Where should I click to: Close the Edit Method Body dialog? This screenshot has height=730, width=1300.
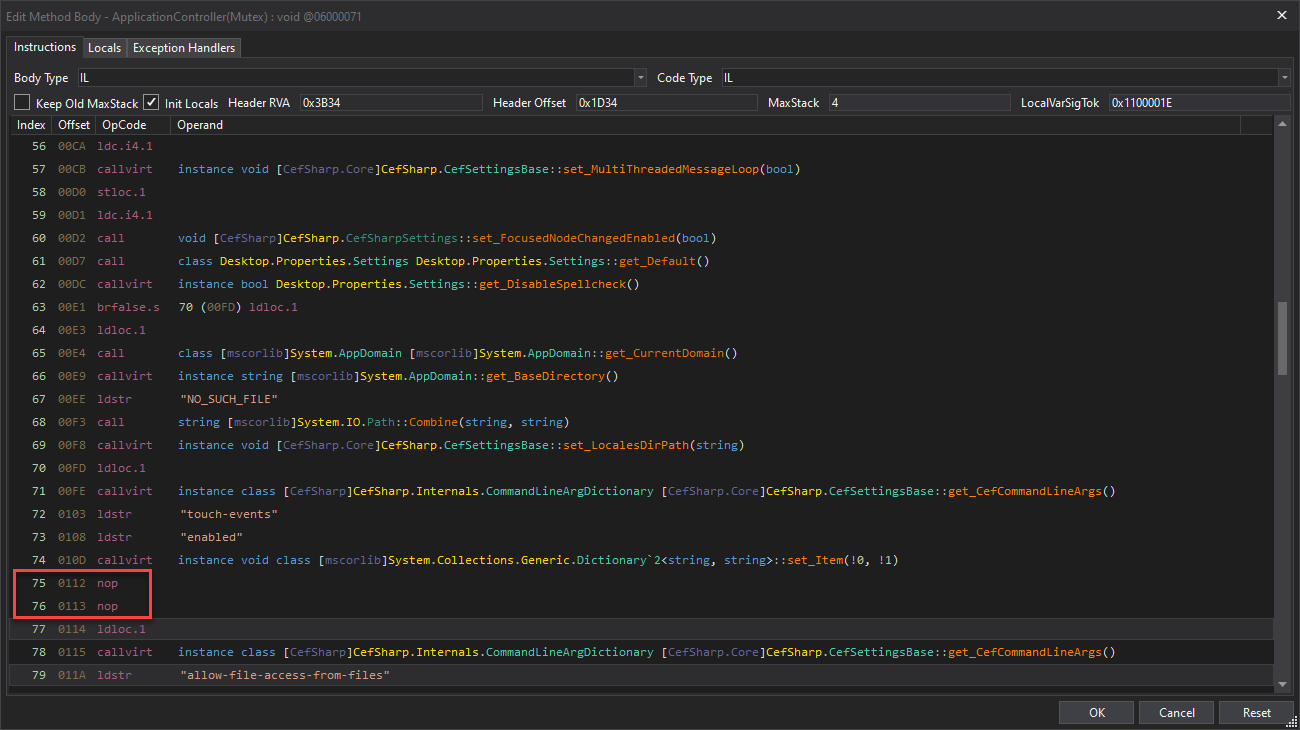click(1282, 14)
